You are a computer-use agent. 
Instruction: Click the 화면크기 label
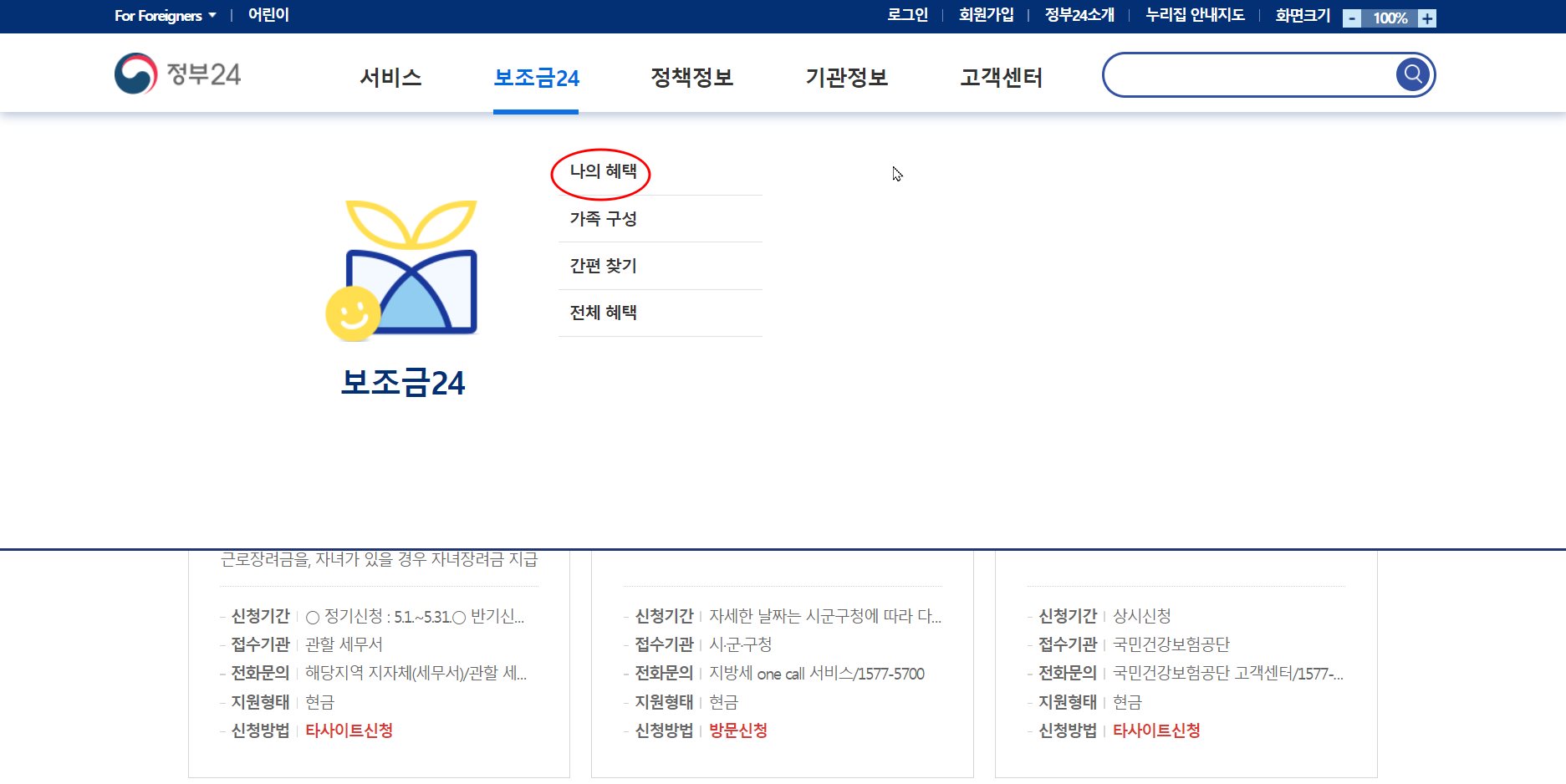pyautogui.click(x=1302, y=15)
